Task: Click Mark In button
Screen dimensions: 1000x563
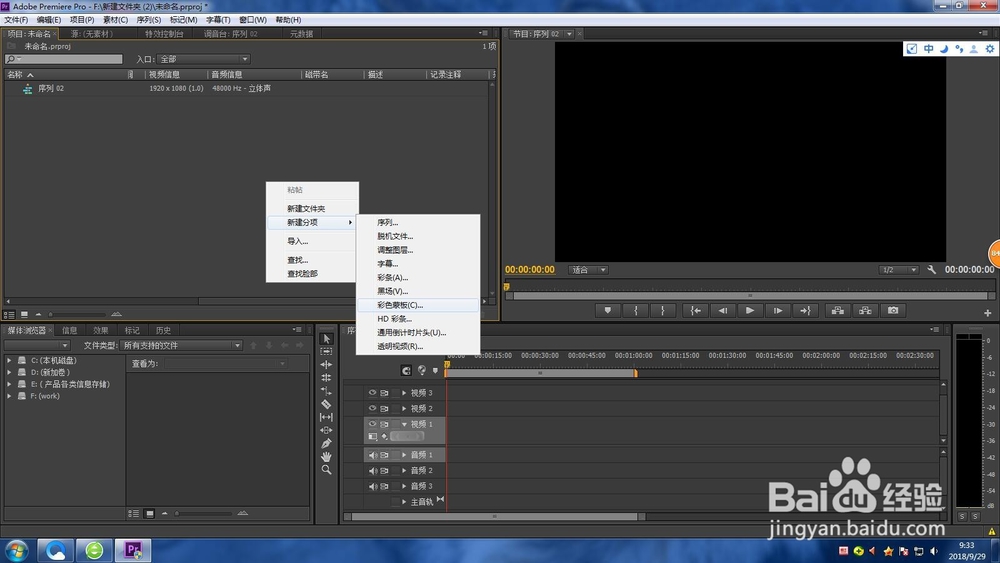Action: [636, 311]
